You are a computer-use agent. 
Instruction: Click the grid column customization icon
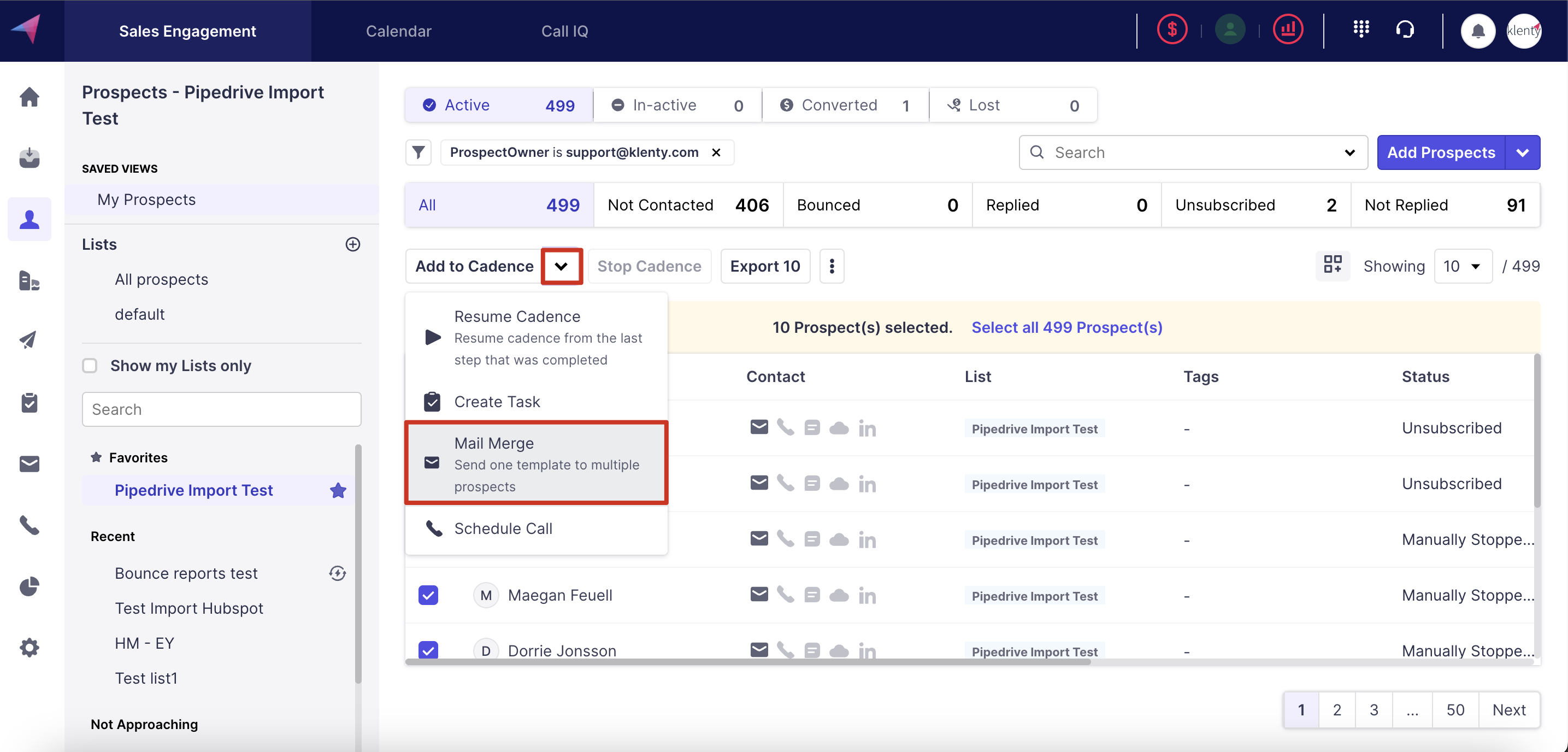pyautogui.click(x=1333, y=266)
